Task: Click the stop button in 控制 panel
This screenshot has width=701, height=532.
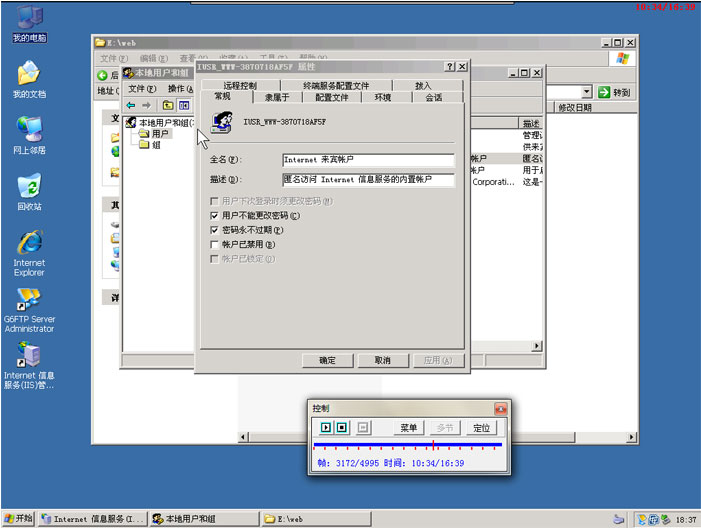Action: coord(341,428)
